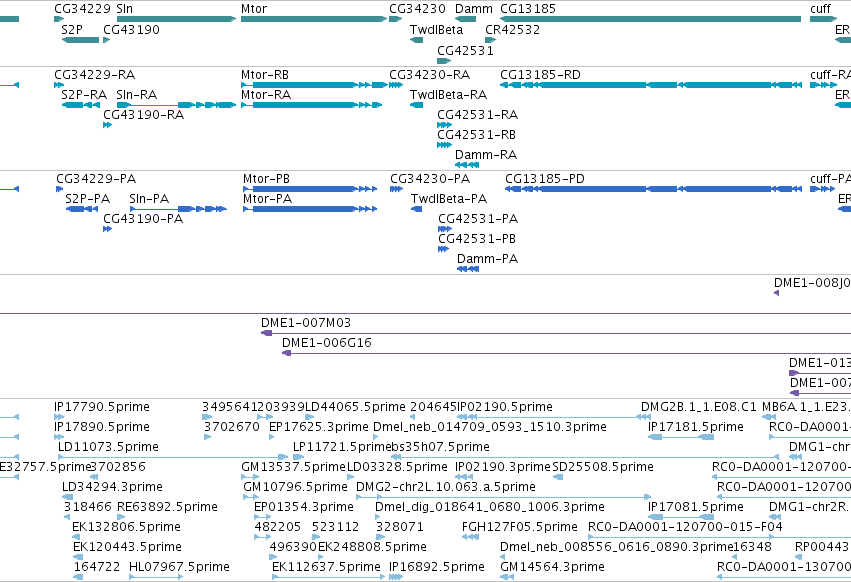The height and width of the screenshot is (582, 851).
Task: Click EST label HL07967.5prime
Action: tap(180, 567)
